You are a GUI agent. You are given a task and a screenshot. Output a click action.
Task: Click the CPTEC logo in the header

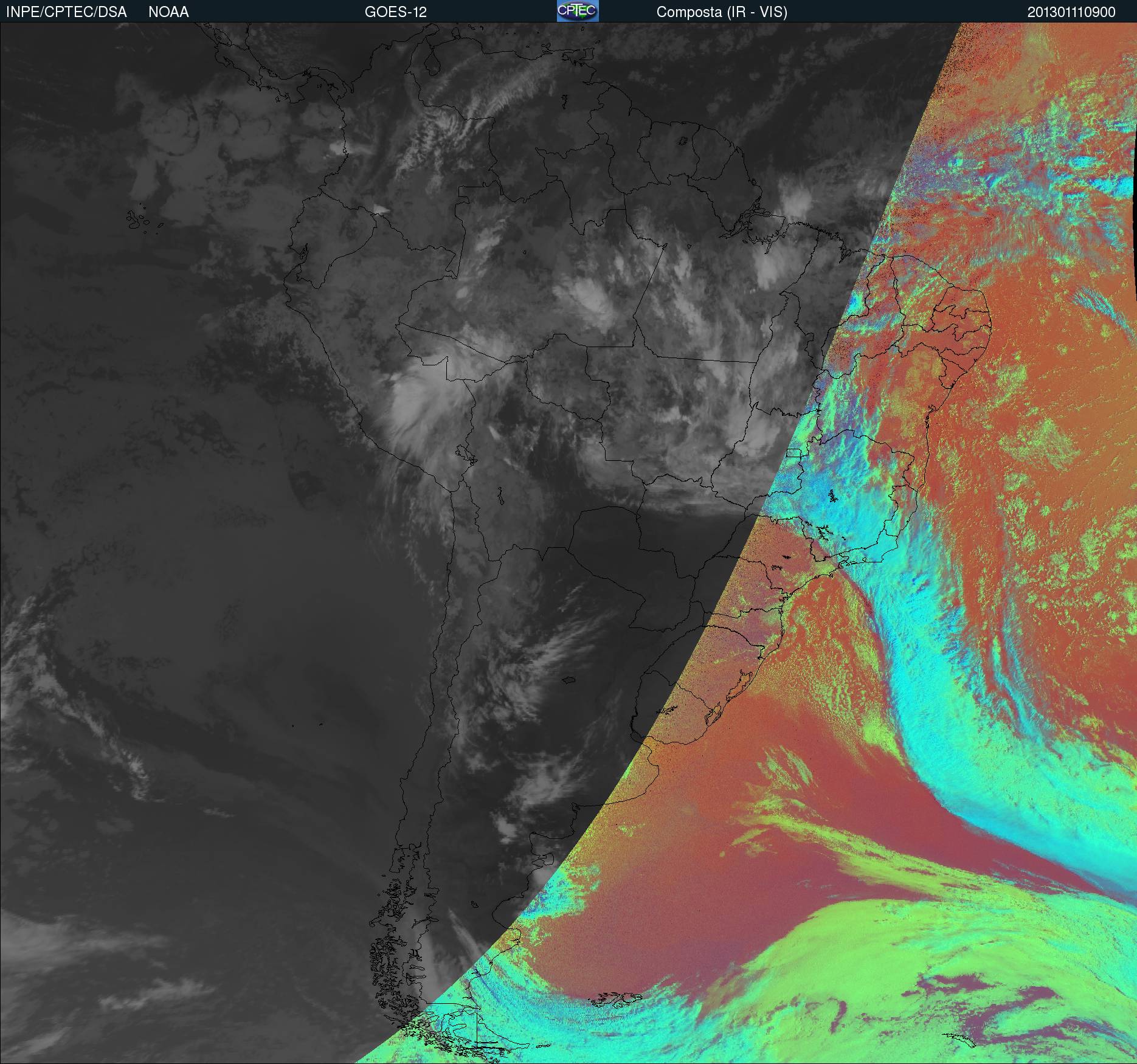click(x=578, y=11)
